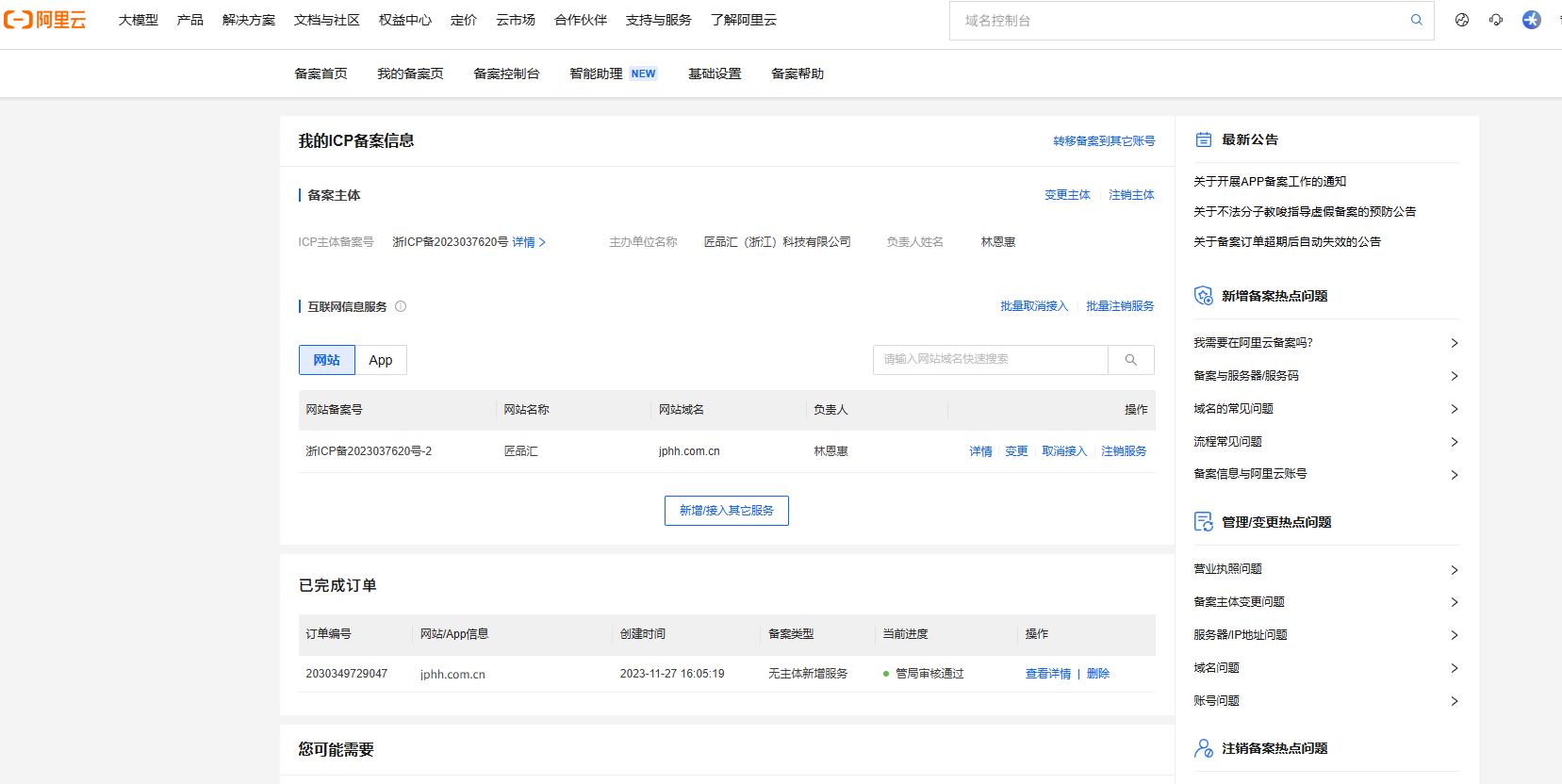Image resolution: width=1562 pixels, height=784 pixels.
Task: Click the document icon next to 管理/变更热点问题
Action: click(1204, 522)
